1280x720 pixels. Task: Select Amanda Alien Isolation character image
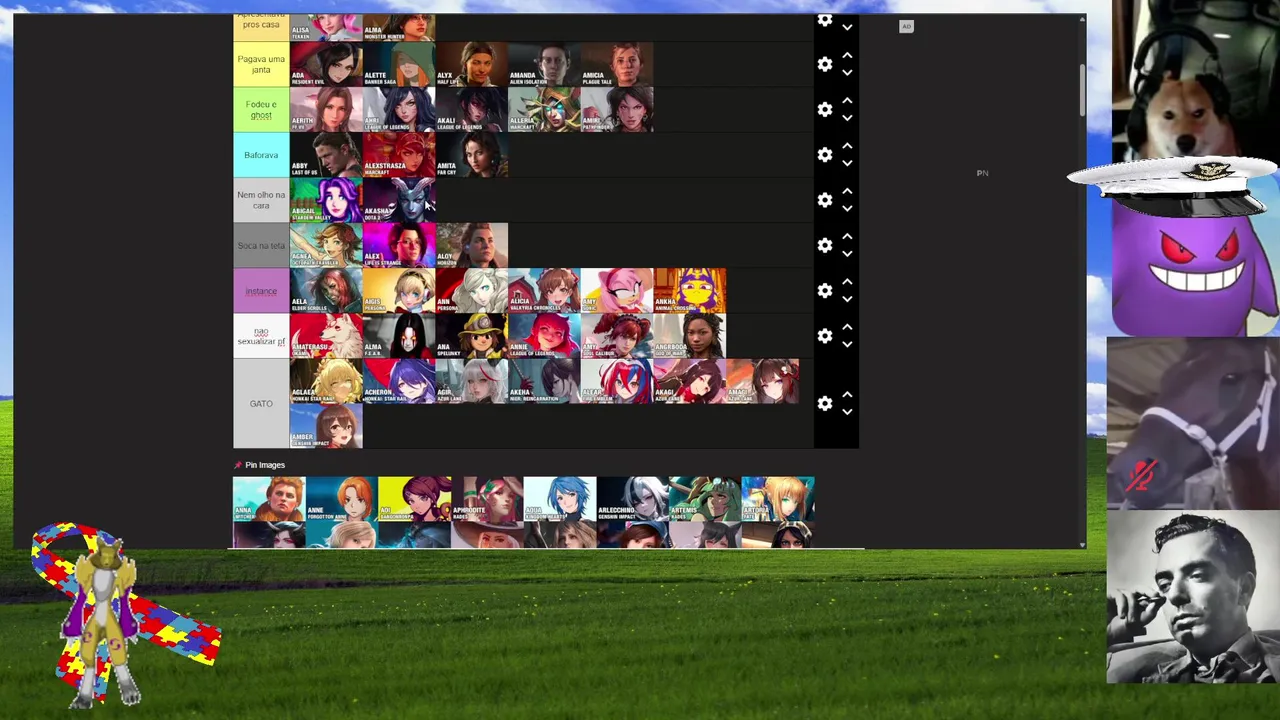pyautogui.click(x=544, y=64)
